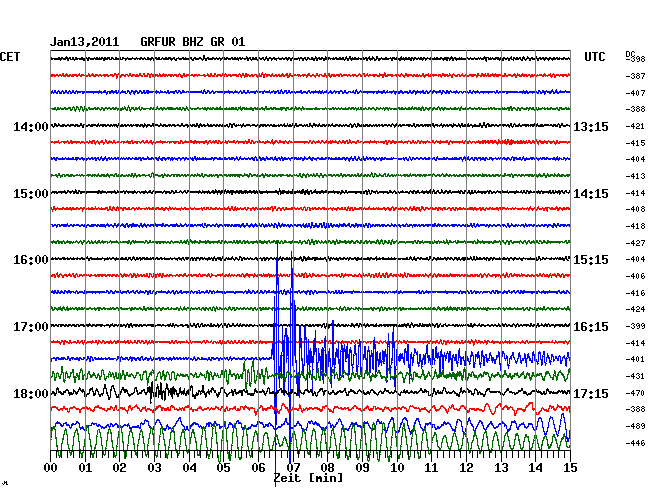Click the 16:15 UTC time label
The image size is (650, 494).
(x=591, y=327)
